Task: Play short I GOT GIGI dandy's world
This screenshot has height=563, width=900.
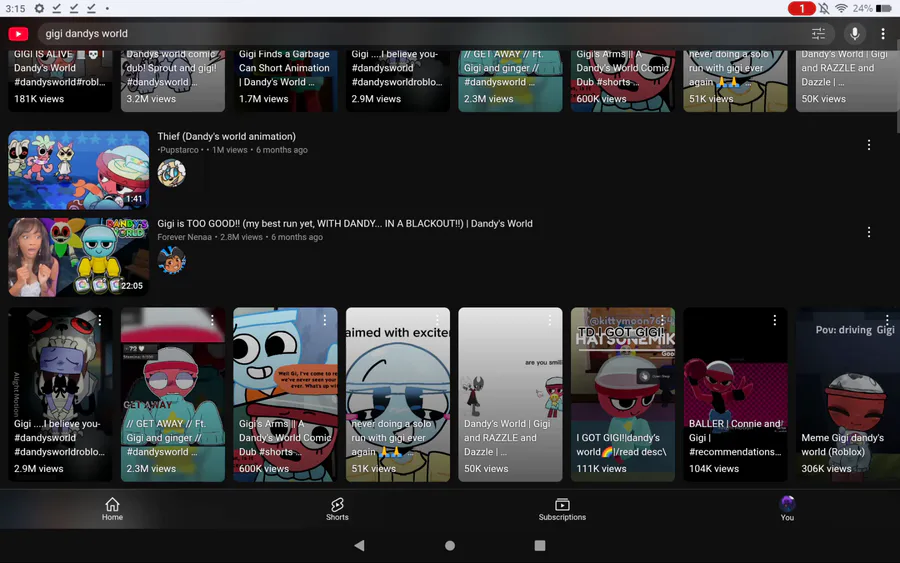Action: (623, 395)
